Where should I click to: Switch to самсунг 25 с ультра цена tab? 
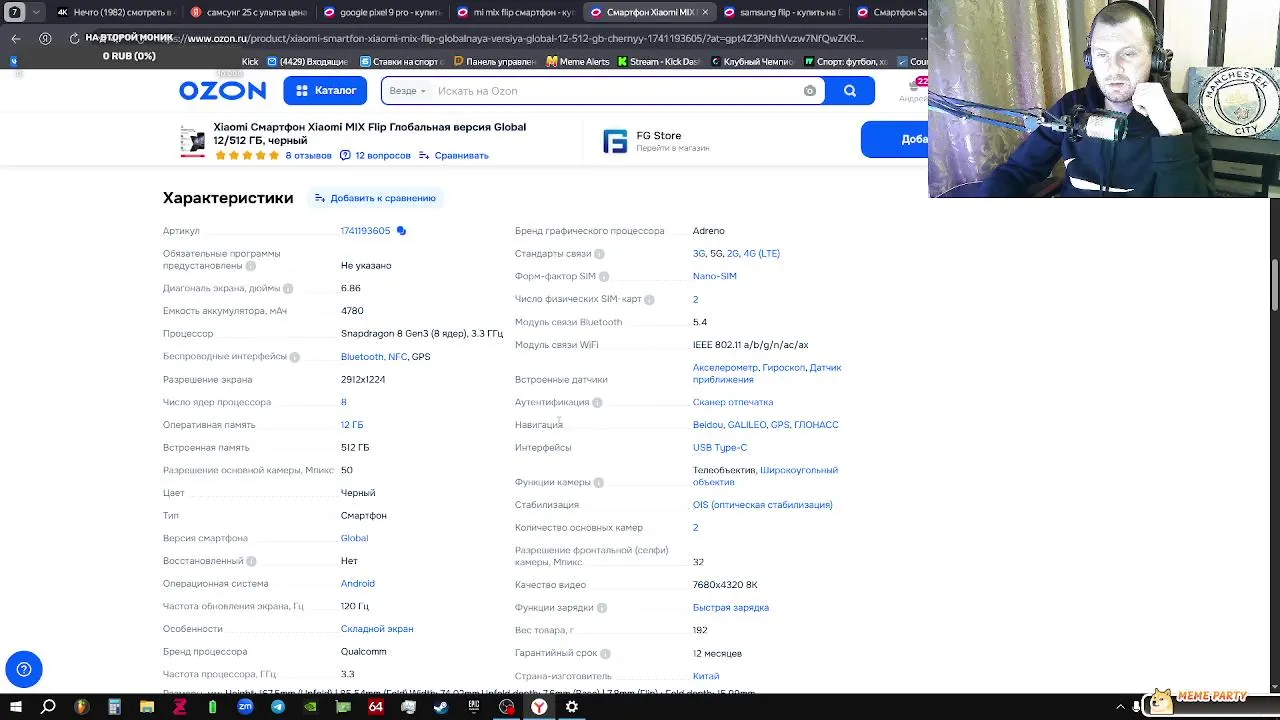(x=248, y=12)
